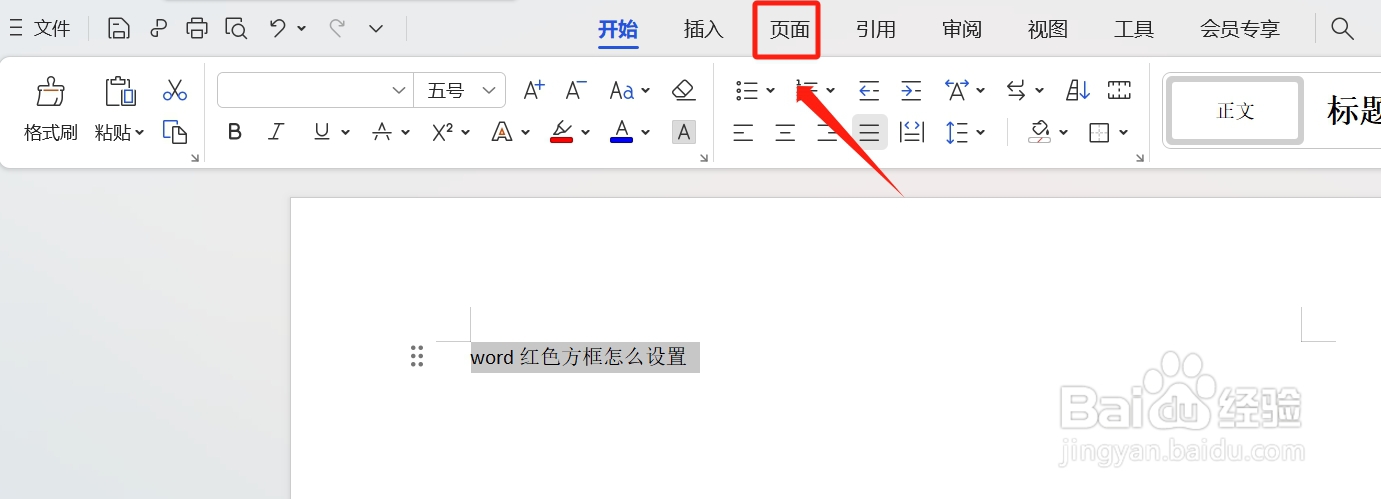Apply the blue font color A
The height and width of the screenshot is (499, 1381).
tap(621, 131)
